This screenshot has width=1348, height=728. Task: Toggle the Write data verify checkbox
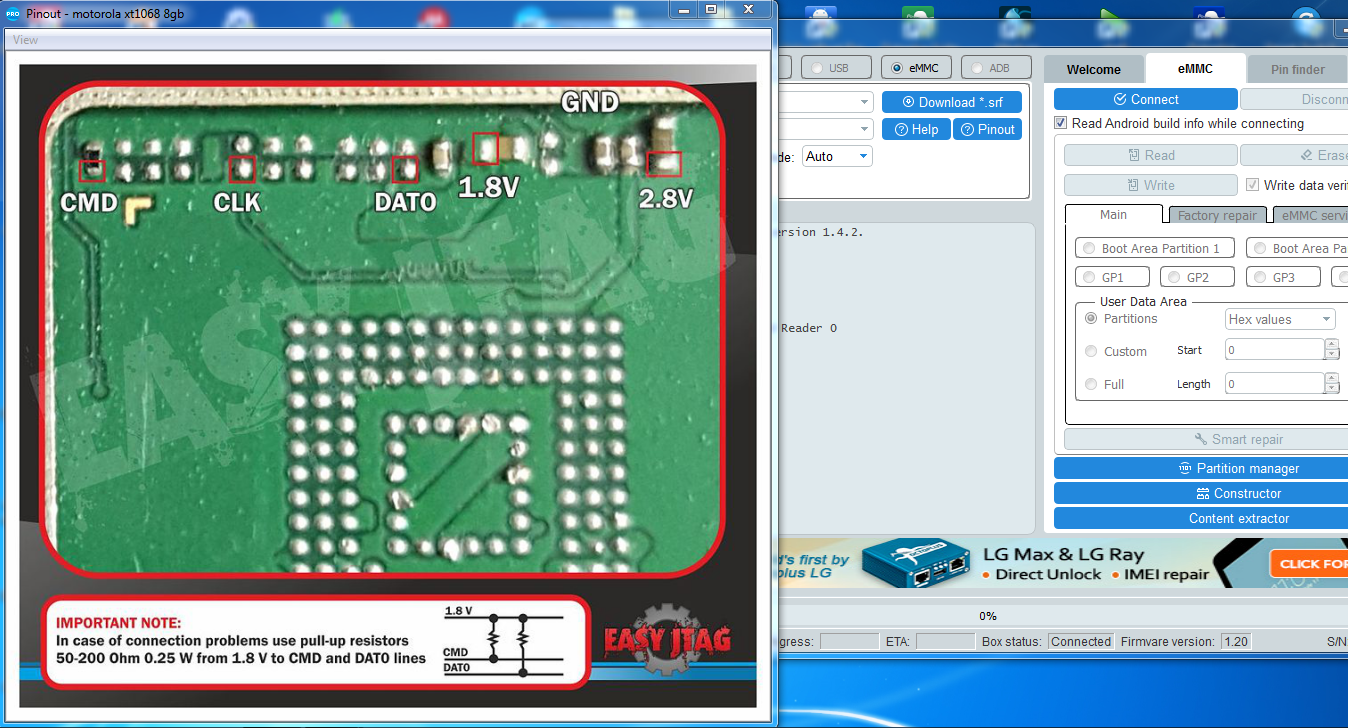pyautogui.click(x=1253, y=185)
